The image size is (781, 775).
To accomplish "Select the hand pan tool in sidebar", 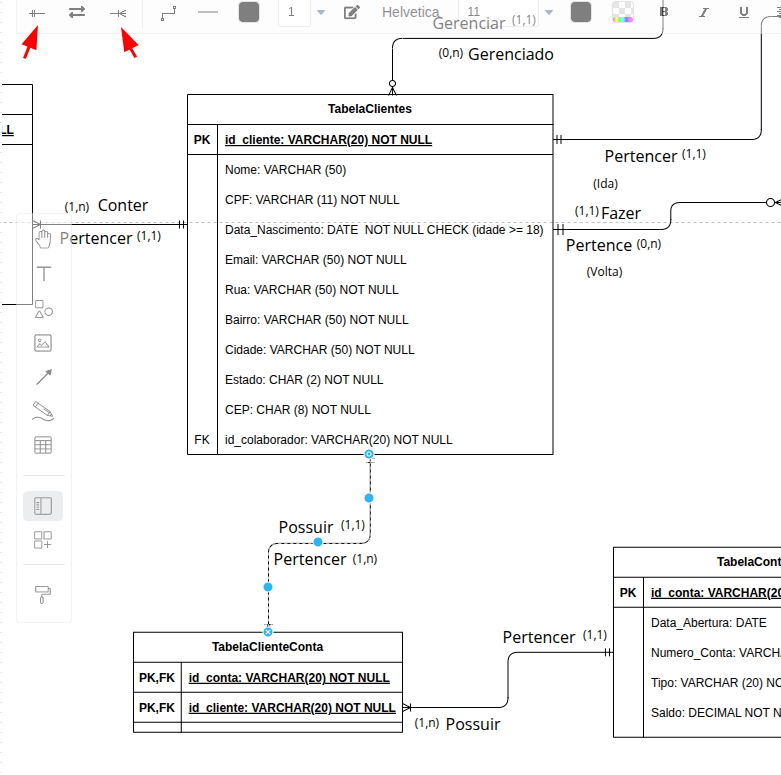I will [43, 240].
